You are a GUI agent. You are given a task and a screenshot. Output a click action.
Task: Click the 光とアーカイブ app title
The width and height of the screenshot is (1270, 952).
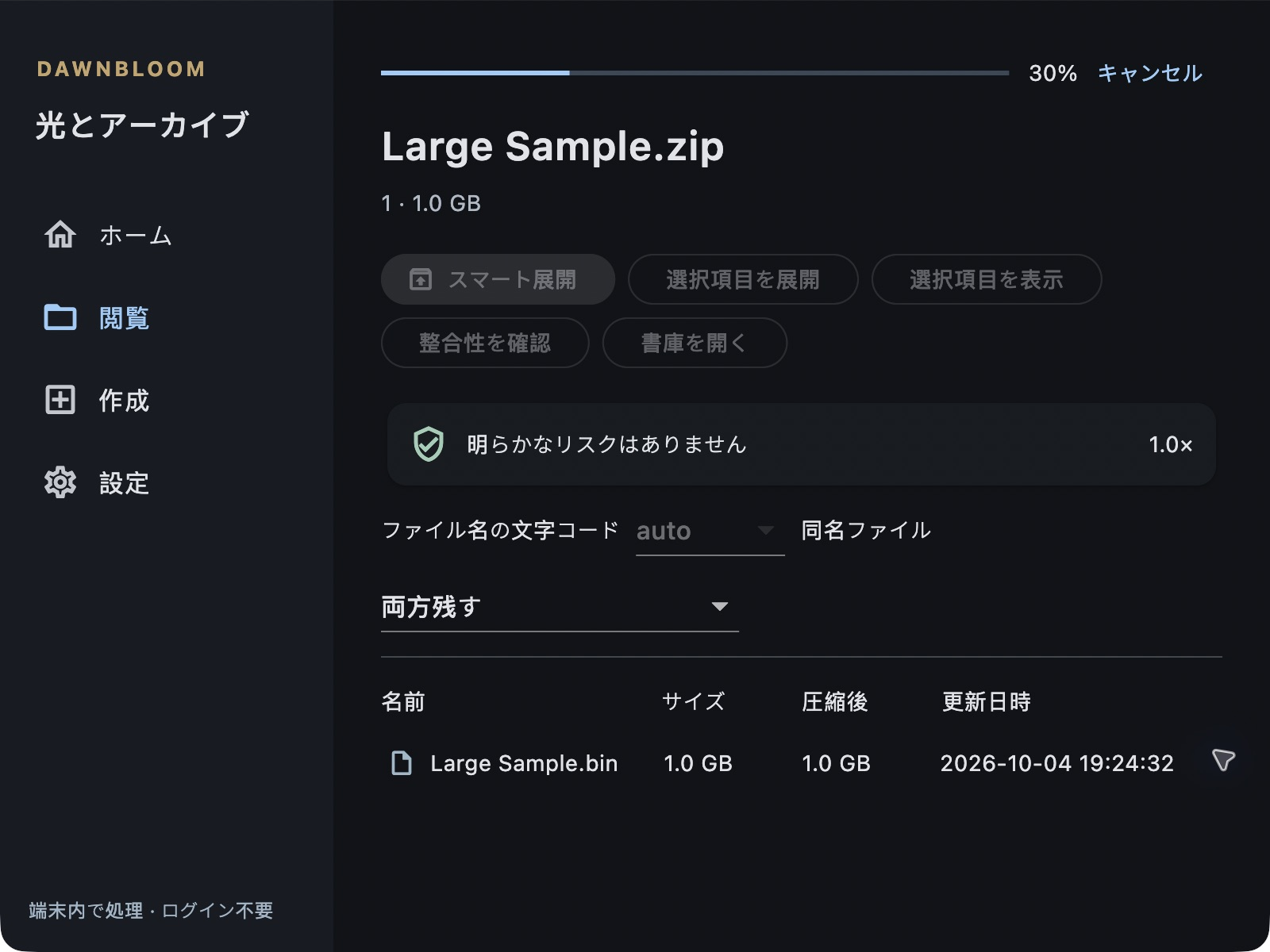pyautogui.click(x=143, y=125)
